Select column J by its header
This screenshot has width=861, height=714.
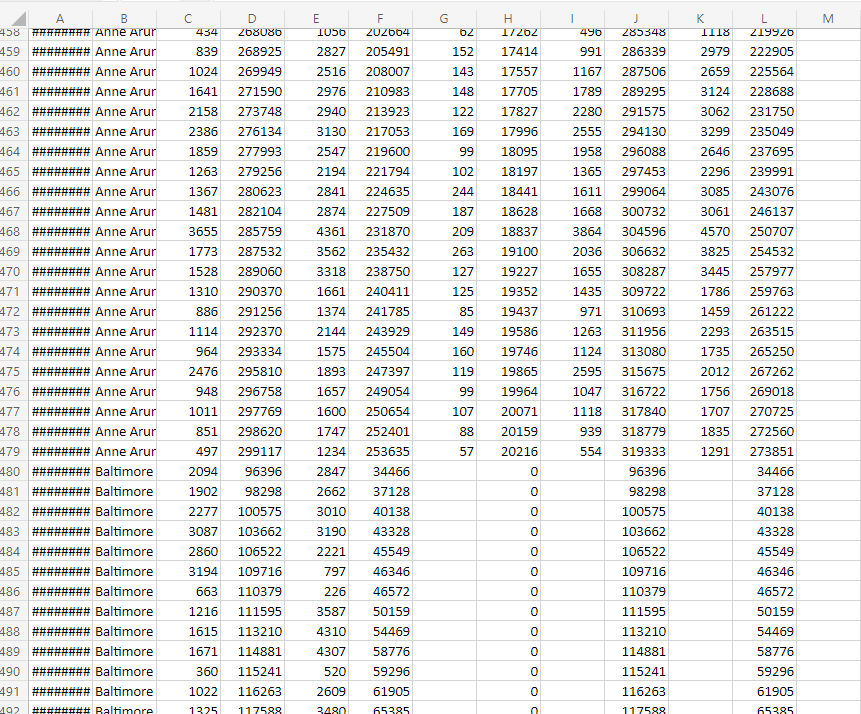coord(635,18)
